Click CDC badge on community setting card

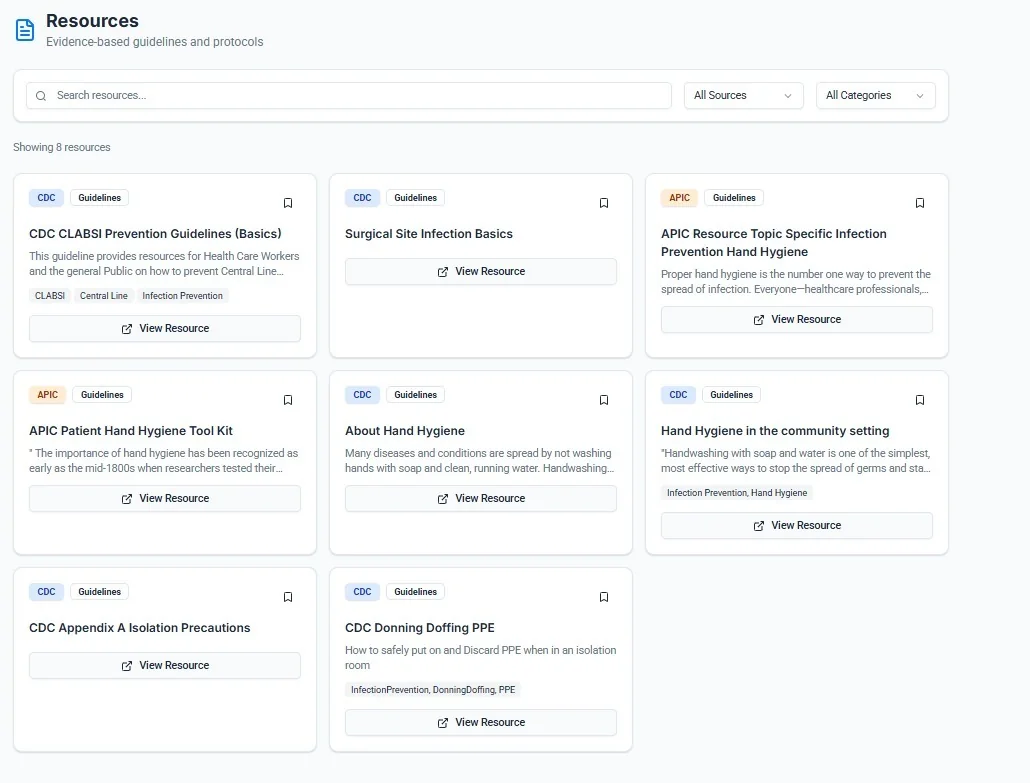click(x=679, y=395)
